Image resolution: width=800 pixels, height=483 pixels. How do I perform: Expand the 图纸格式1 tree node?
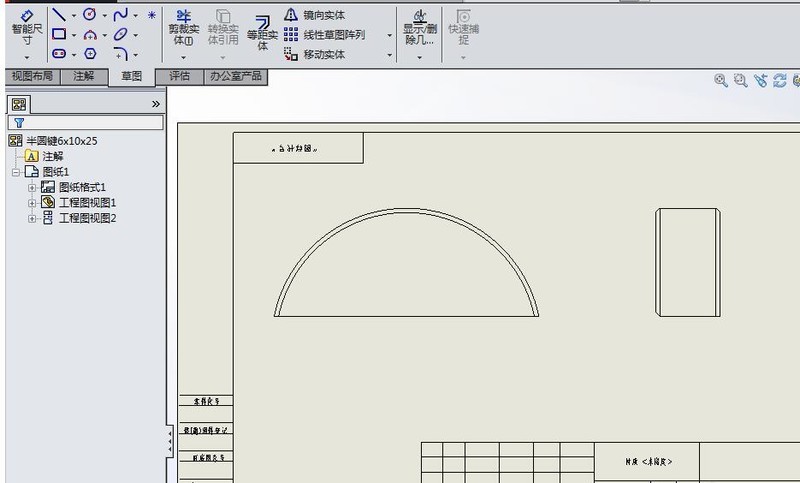pos(32,188)
